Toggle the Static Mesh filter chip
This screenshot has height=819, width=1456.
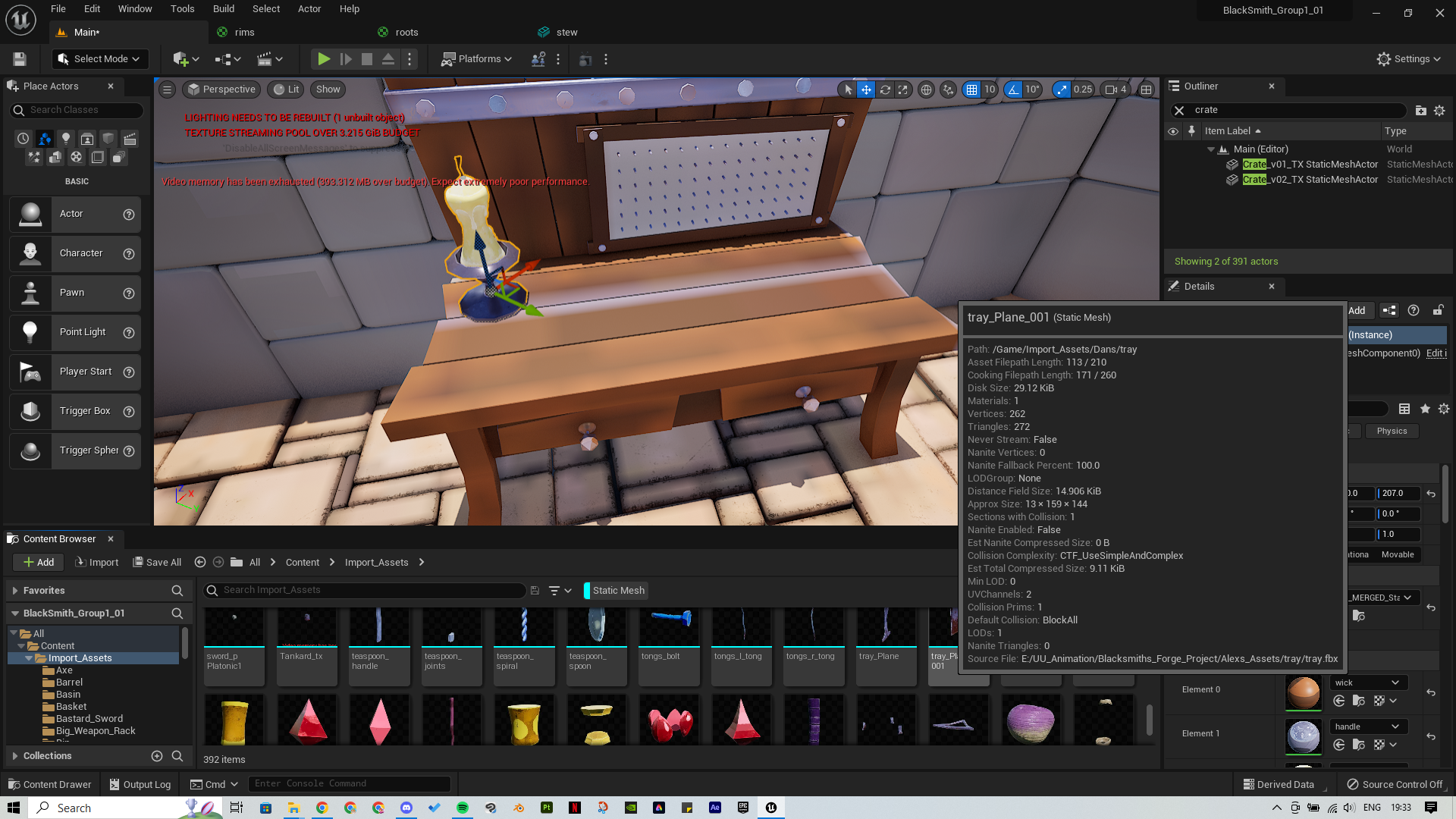click(616, 591)
